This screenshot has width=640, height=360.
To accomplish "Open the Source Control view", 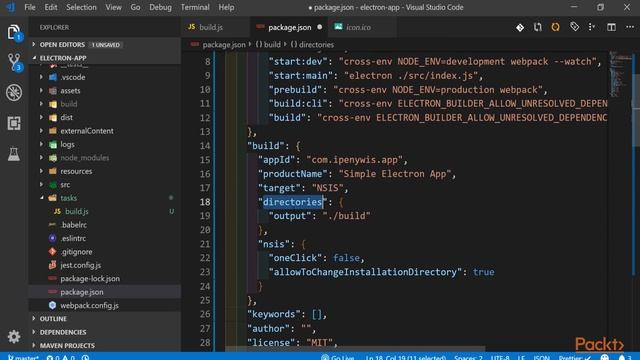I will pyautogui.click(x=14, y=62).
